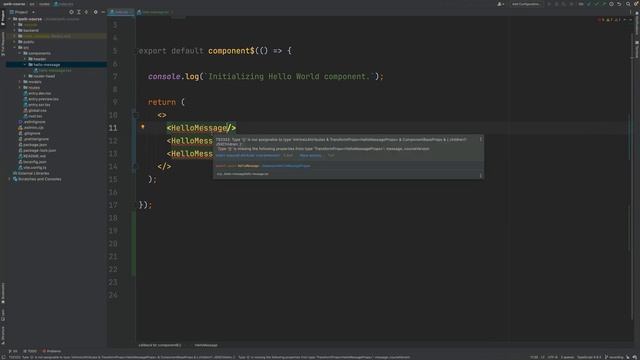Switch to the hello-message editor tab

(x=156, y=12)
